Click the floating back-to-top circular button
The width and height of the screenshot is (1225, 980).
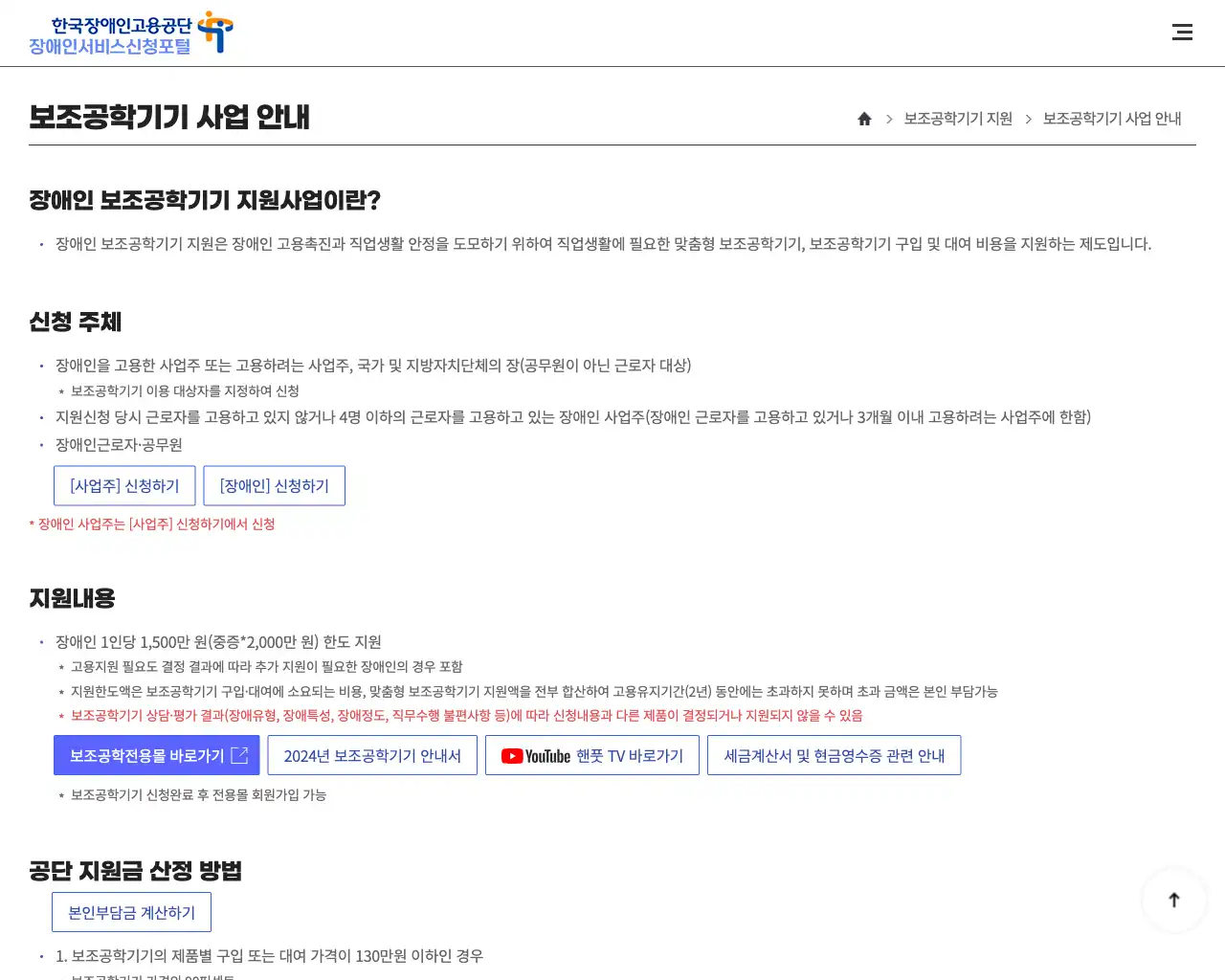tap(1174, 900)
